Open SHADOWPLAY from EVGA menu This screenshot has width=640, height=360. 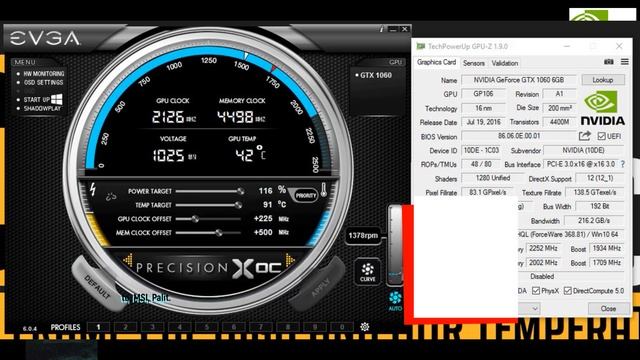(42, 109)
